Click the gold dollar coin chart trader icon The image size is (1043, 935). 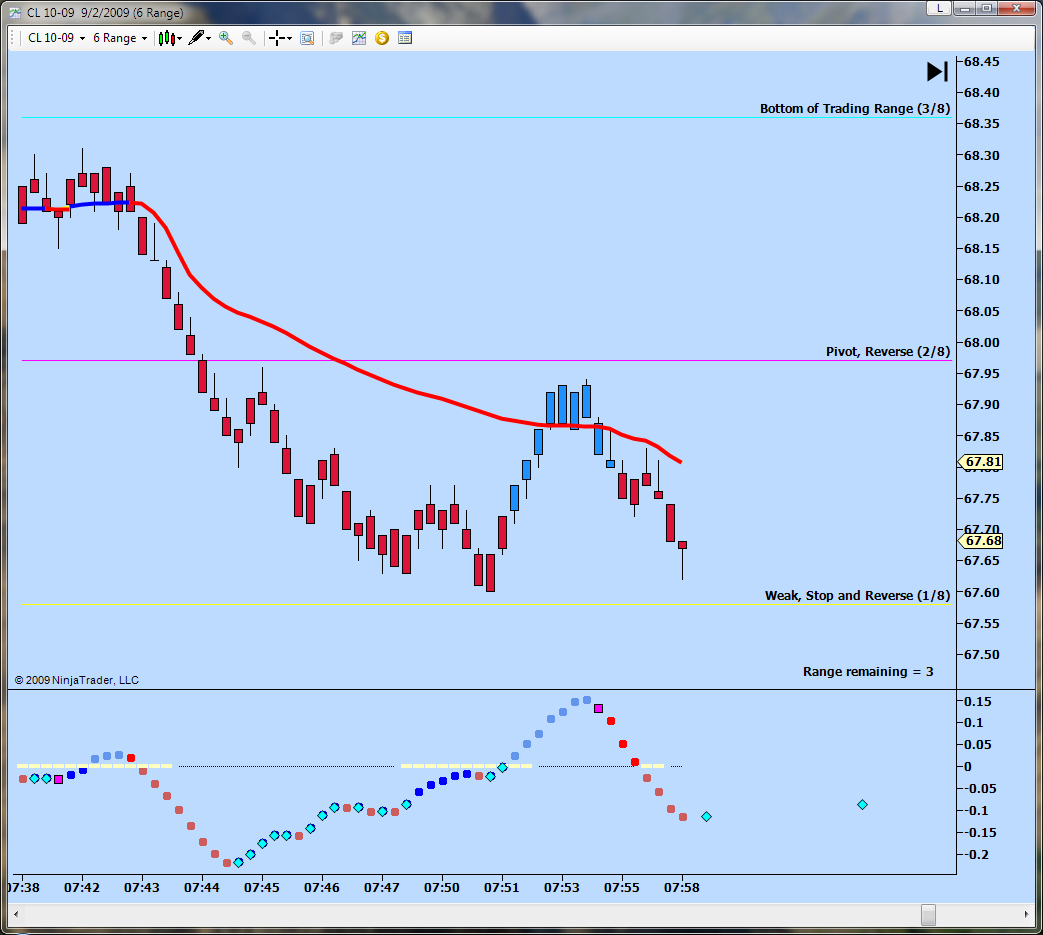[382, 38]
